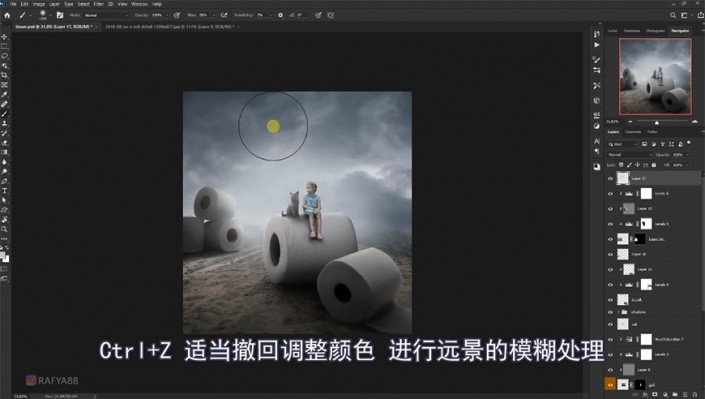Select the Move tool
705x399 pixels.
4,37
